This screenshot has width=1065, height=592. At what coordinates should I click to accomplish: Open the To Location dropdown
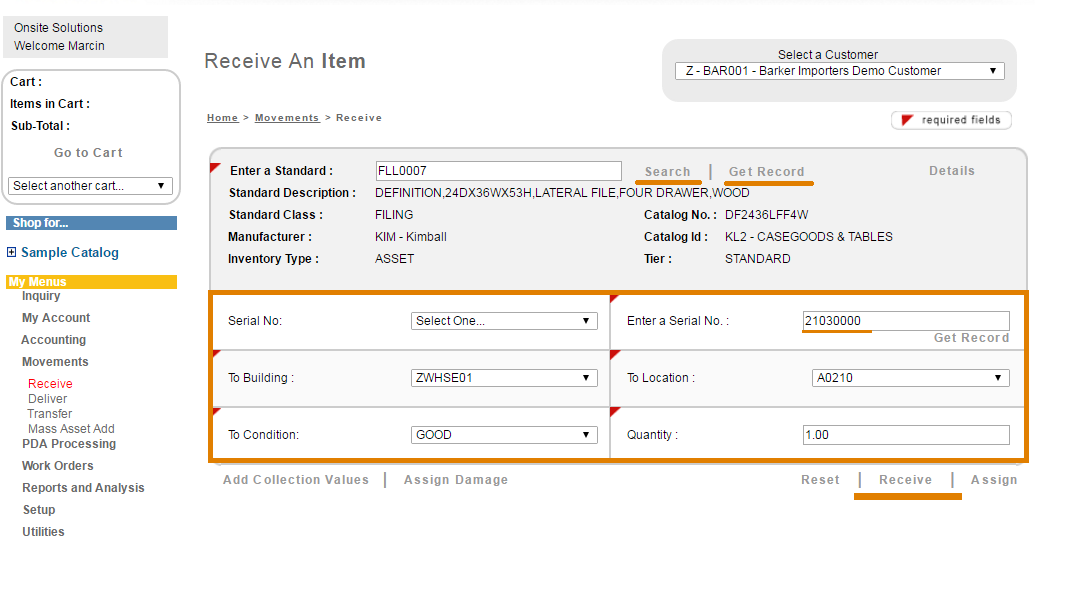tap(910, 378)
